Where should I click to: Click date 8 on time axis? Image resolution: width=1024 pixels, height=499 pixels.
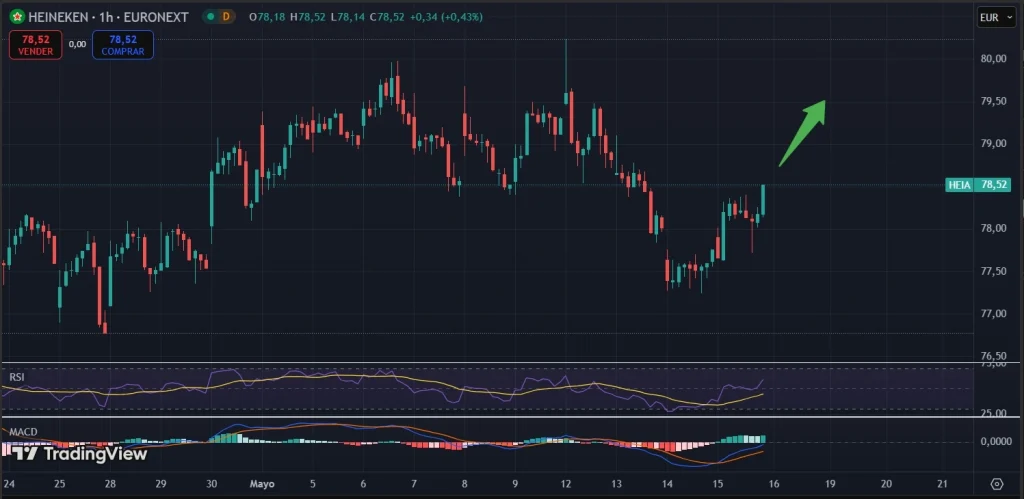(x=464, y=484)
